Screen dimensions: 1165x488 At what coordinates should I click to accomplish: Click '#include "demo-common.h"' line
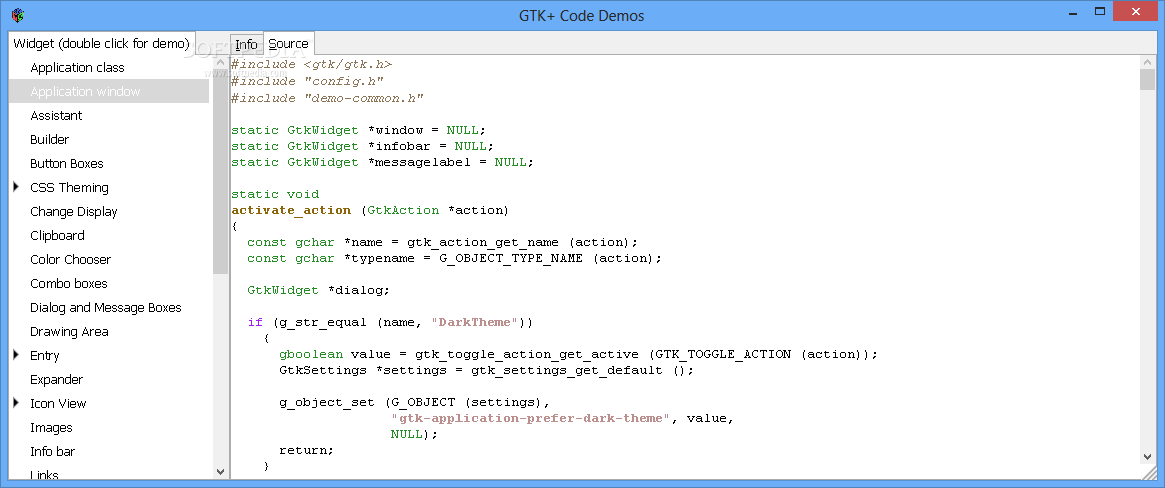328,98
